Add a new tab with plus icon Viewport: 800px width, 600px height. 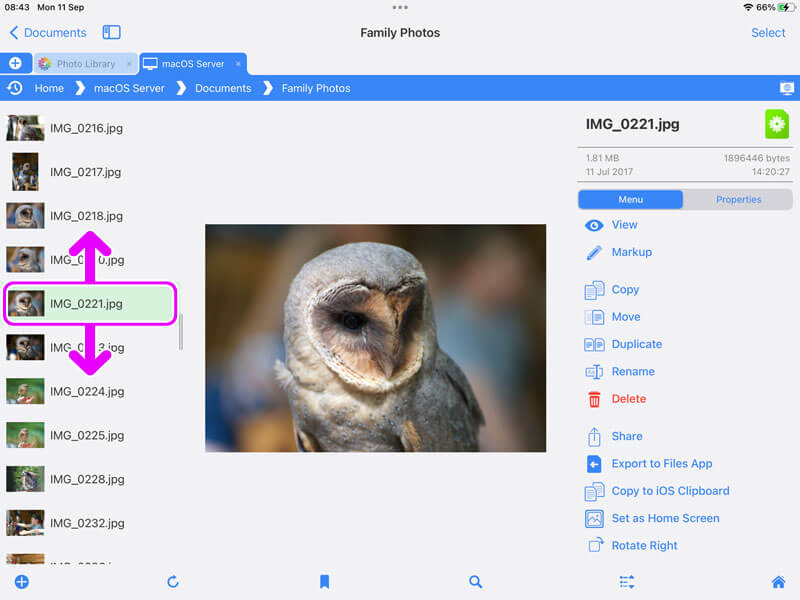(15, 63)
